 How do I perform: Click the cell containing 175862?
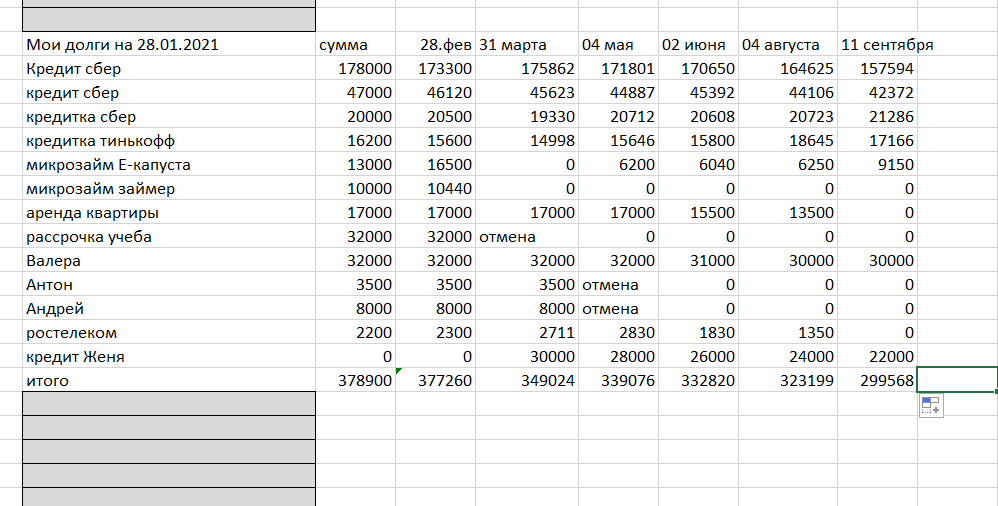526,68
